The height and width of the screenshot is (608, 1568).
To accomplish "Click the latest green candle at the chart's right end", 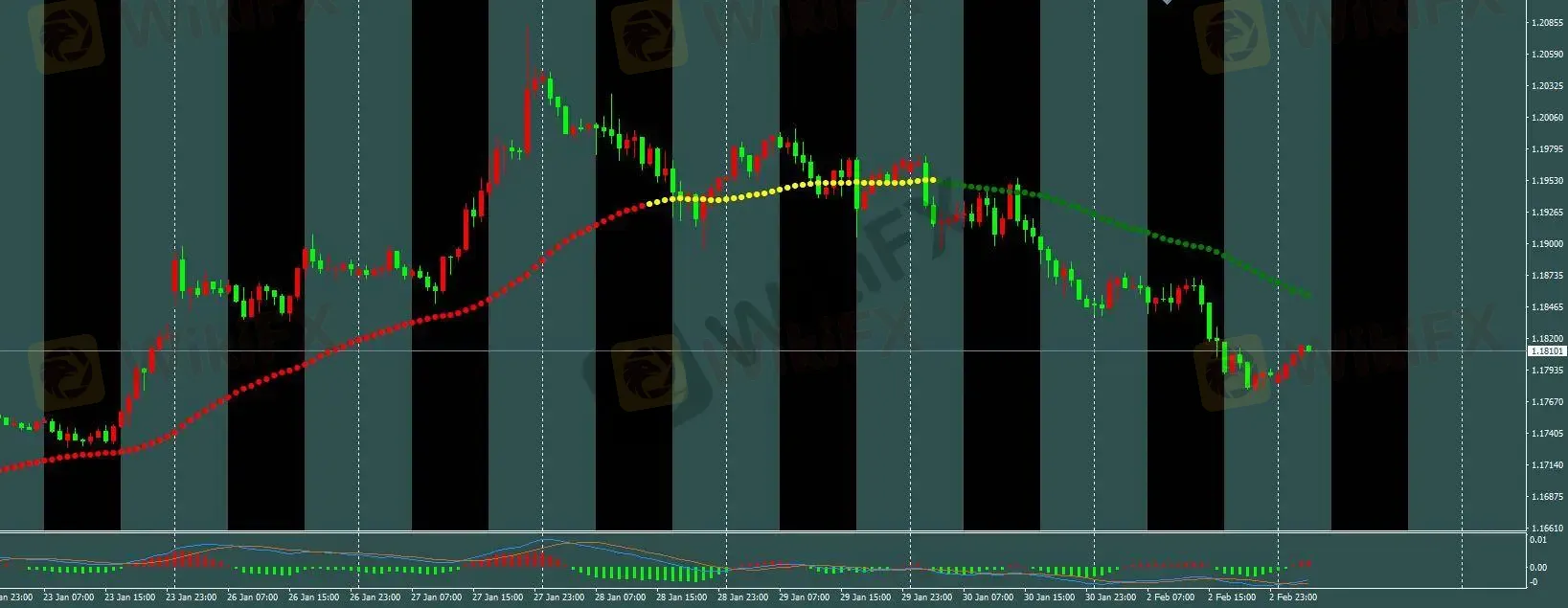I will click(x=1308, y=348).
